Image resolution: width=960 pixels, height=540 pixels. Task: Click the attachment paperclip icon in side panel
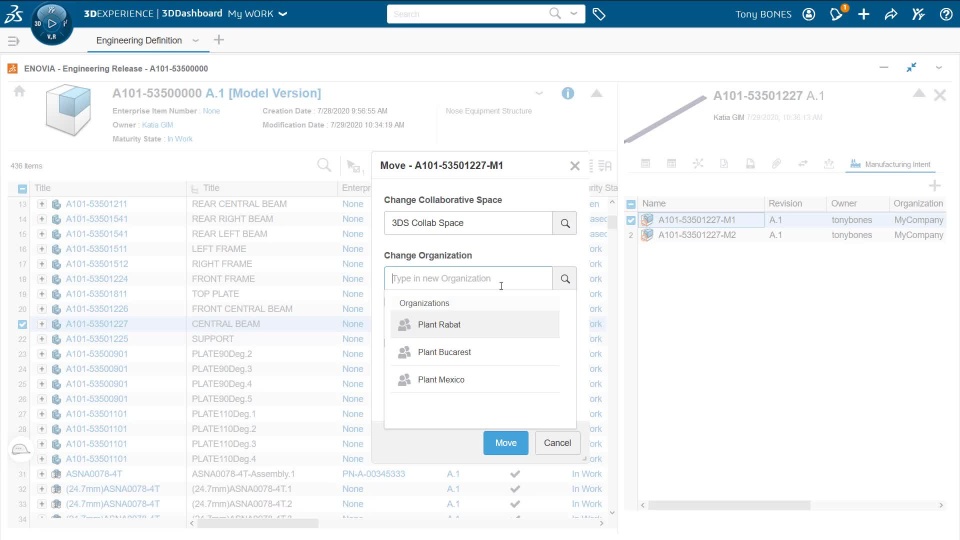776,163
